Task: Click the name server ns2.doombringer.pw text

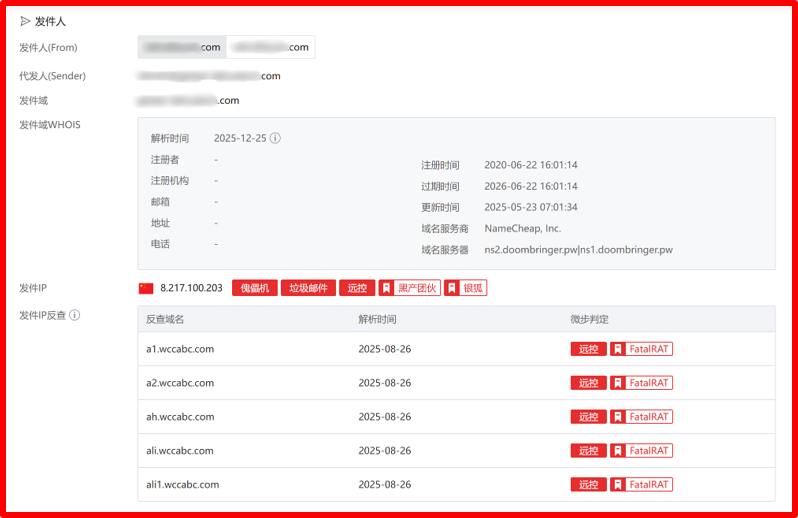Action: [x=531, y=250]
